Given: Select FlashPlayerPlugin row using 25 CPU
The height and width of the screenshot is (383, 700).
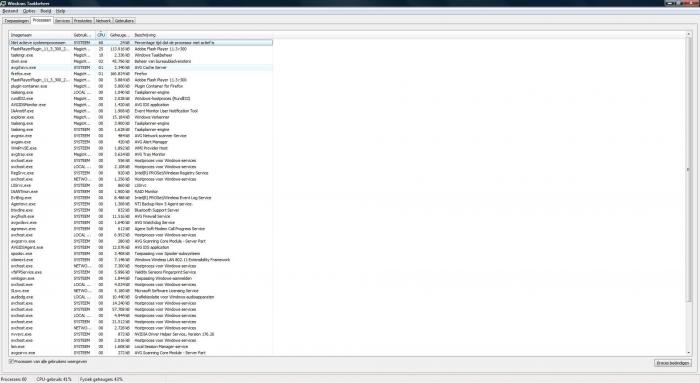Looking at the screenshot, I should coord(141,49).
